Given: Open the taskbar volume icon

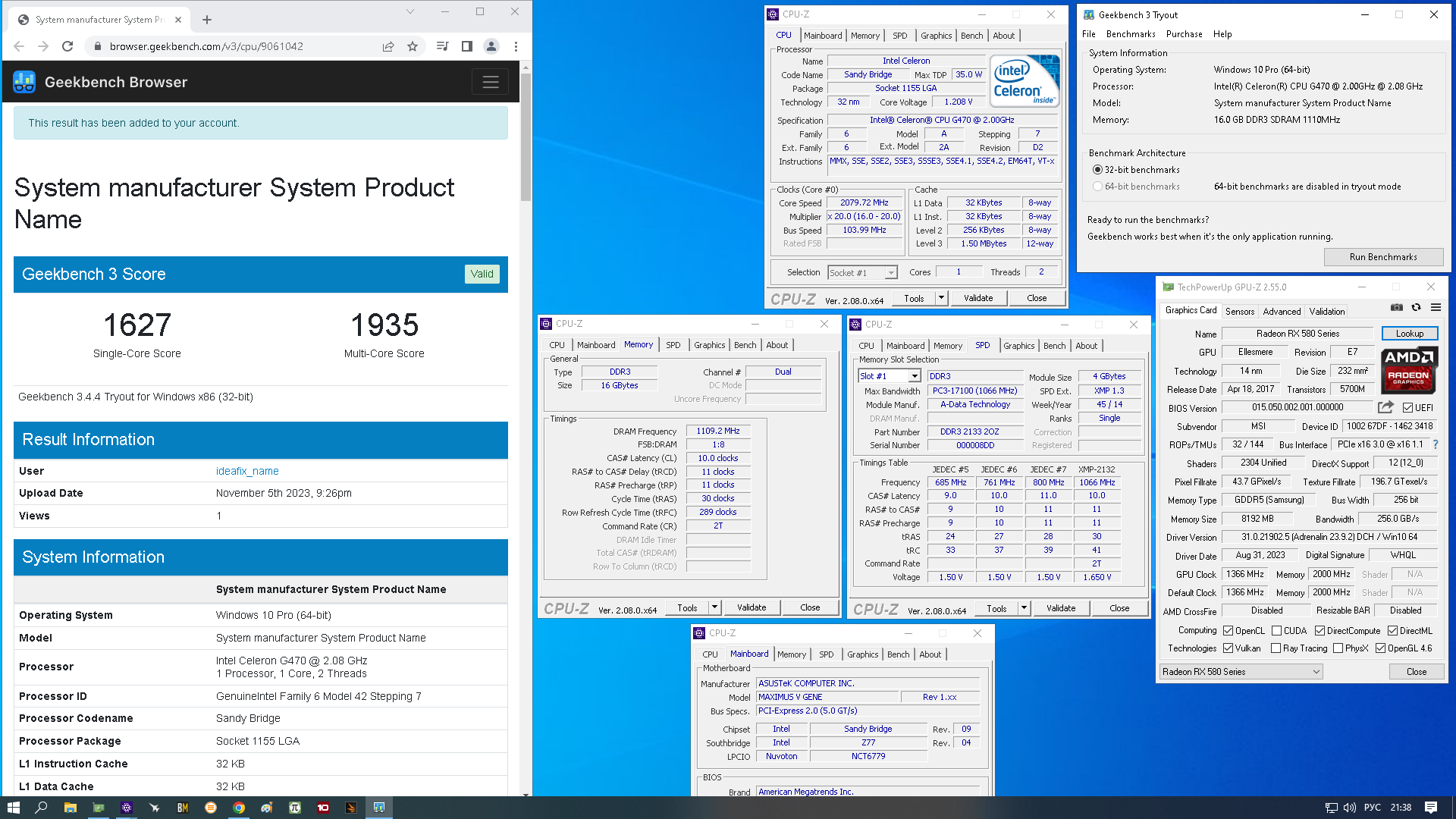Looking at the screenshot, I should pos(1349,808).
